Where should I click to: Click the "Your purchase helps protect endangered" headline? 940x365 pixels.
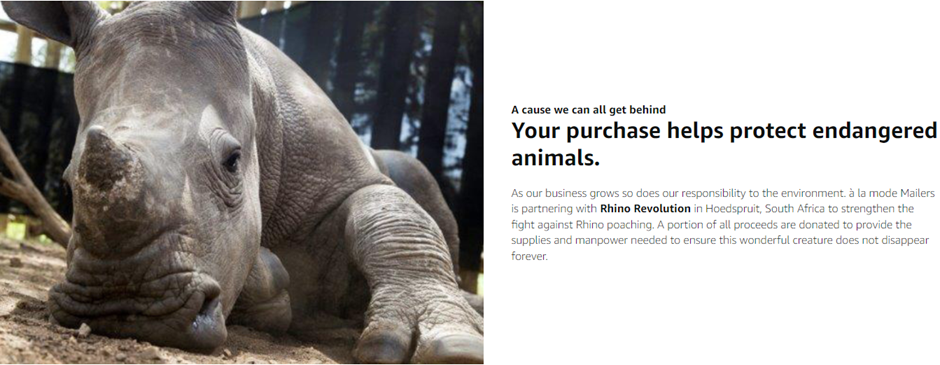pyautogui.click(x=724, y=131)
